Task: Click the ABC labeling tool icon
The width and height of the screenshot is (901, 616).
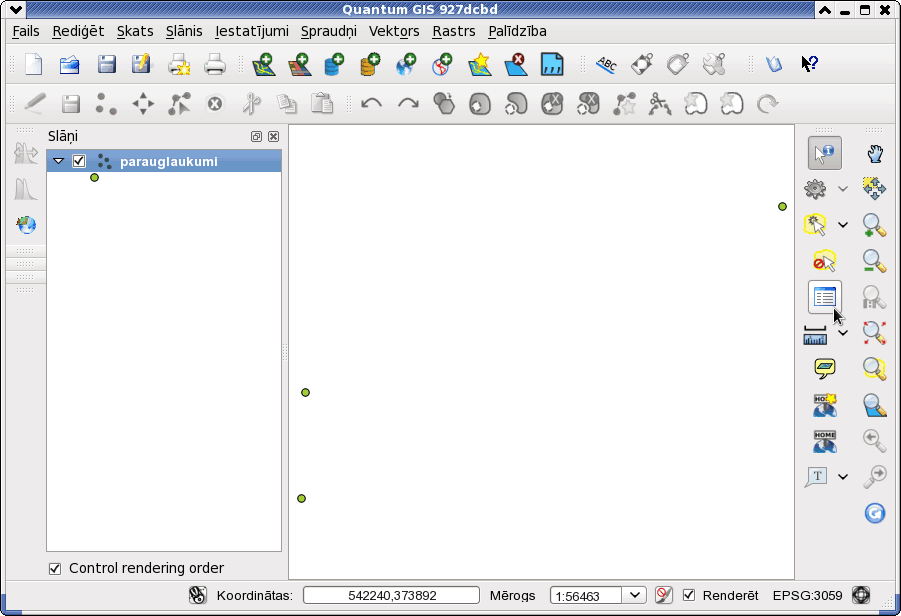Action: (x=606, y=64)
